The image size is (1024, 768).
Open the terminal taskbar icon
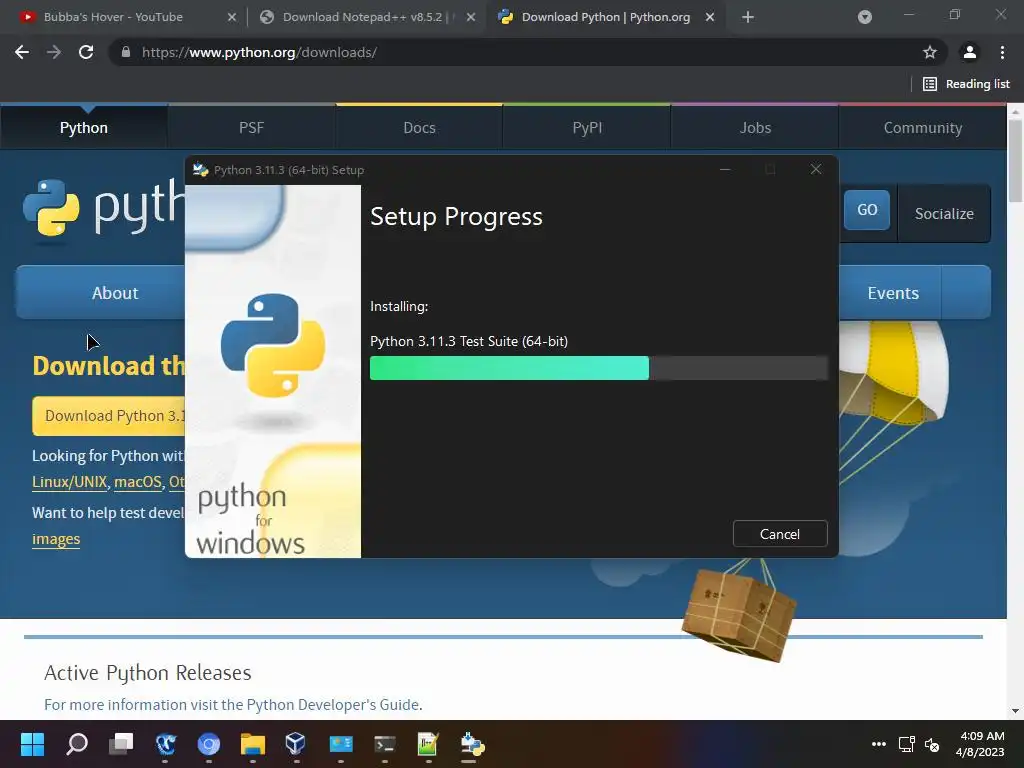pyautogui.click(x=385, y=744)
